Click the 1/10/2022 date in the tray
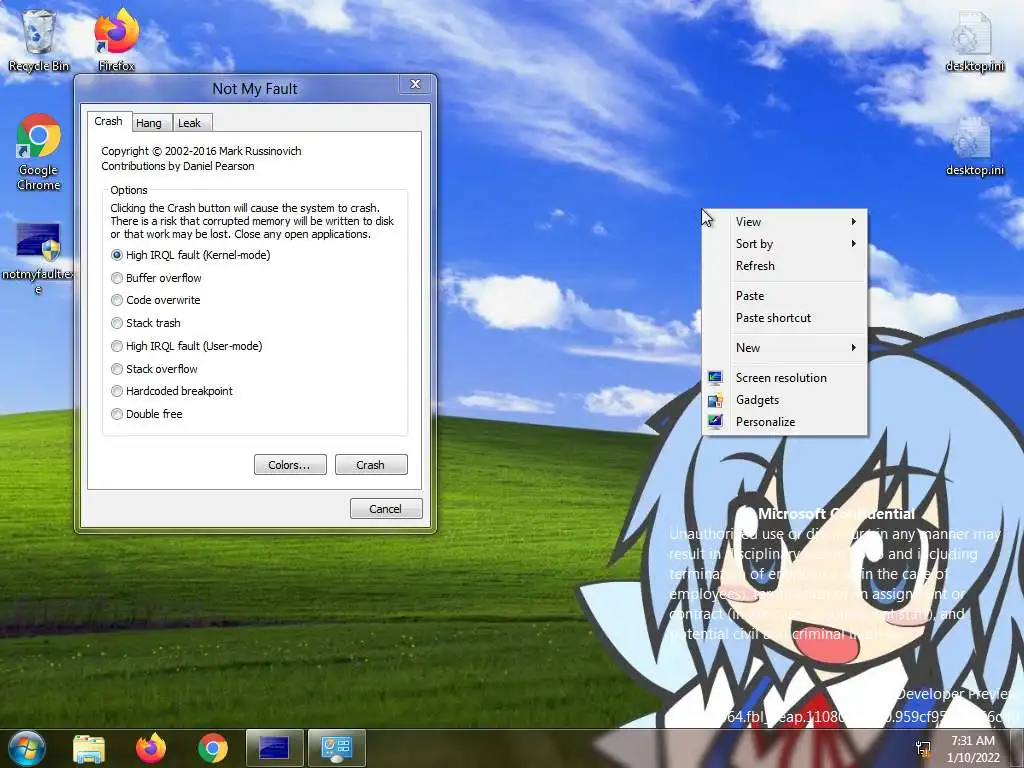 (x=973, y=758)
